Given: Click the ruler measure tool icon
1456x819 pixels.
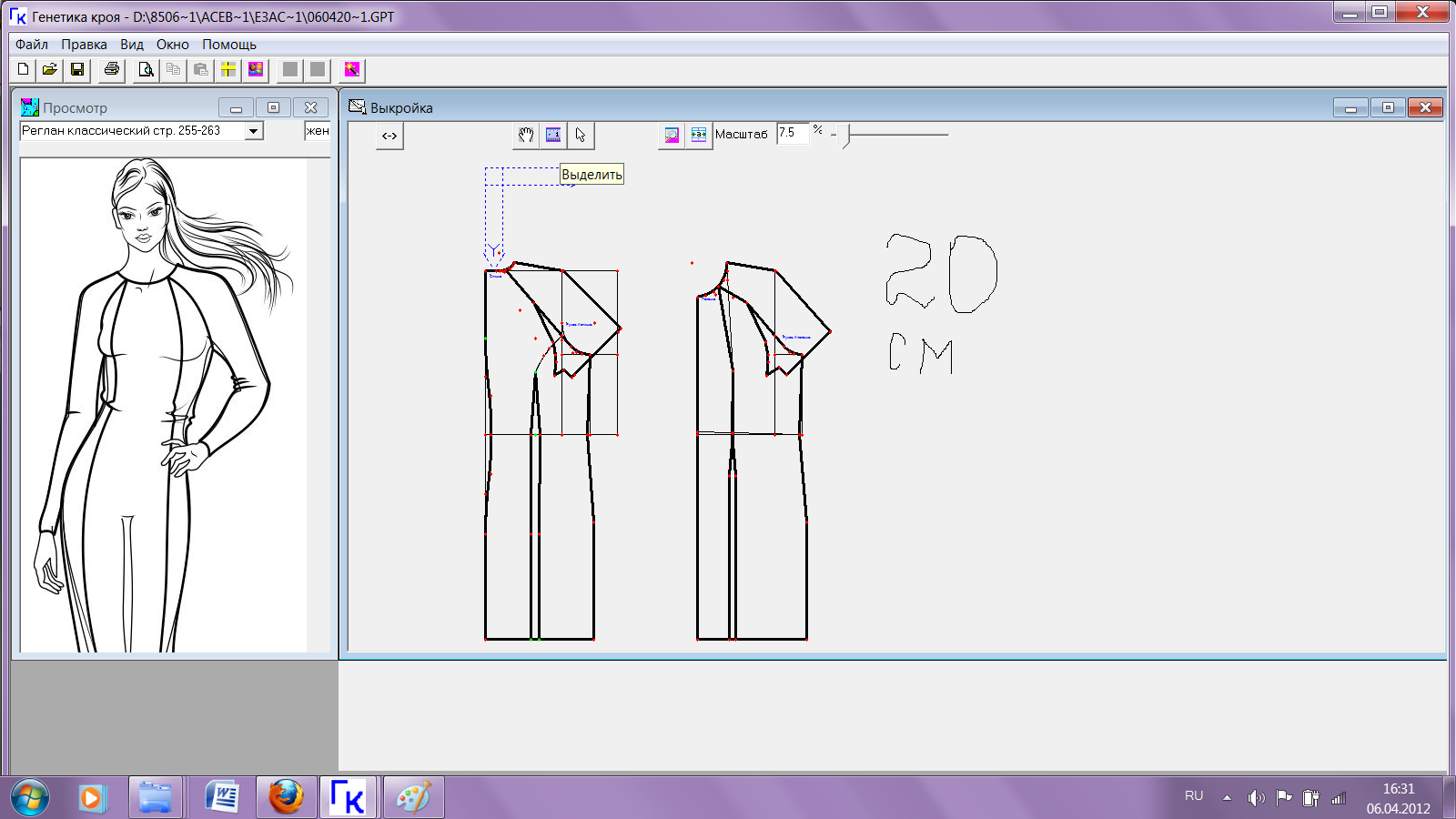Looking at the screenshot, I should 553,135.
